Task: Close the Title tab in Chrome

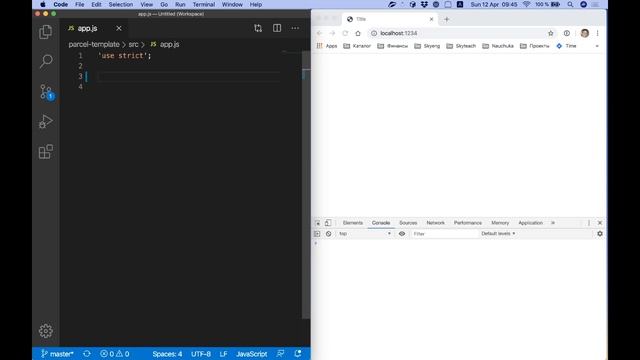Action: click(431, 19)
